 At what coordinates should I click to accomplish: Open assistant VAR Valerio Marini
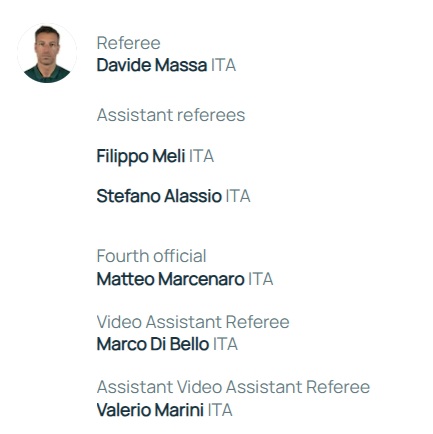[x=150, y=410]
